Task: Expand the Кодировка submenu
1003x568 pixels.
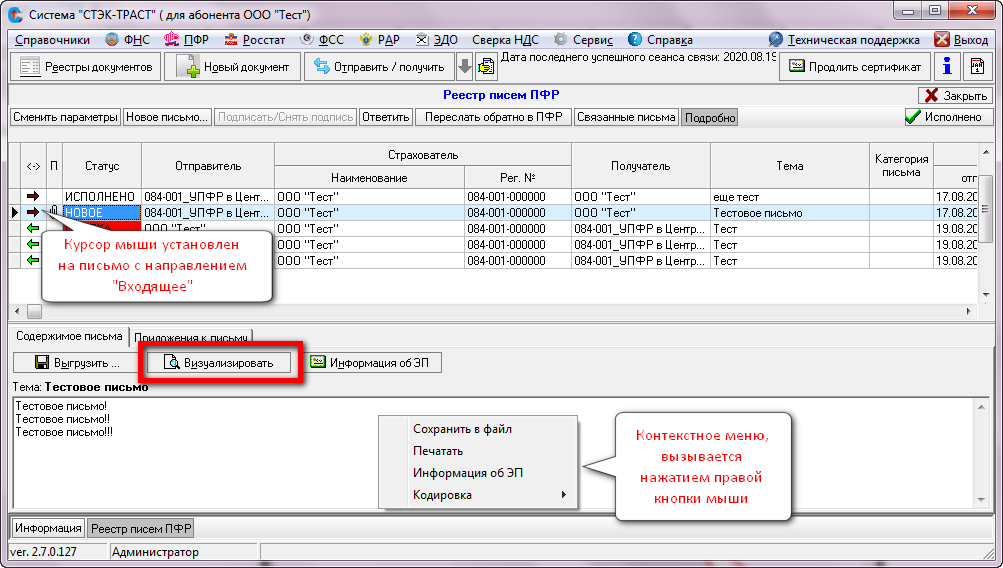Action: (478, 494)
